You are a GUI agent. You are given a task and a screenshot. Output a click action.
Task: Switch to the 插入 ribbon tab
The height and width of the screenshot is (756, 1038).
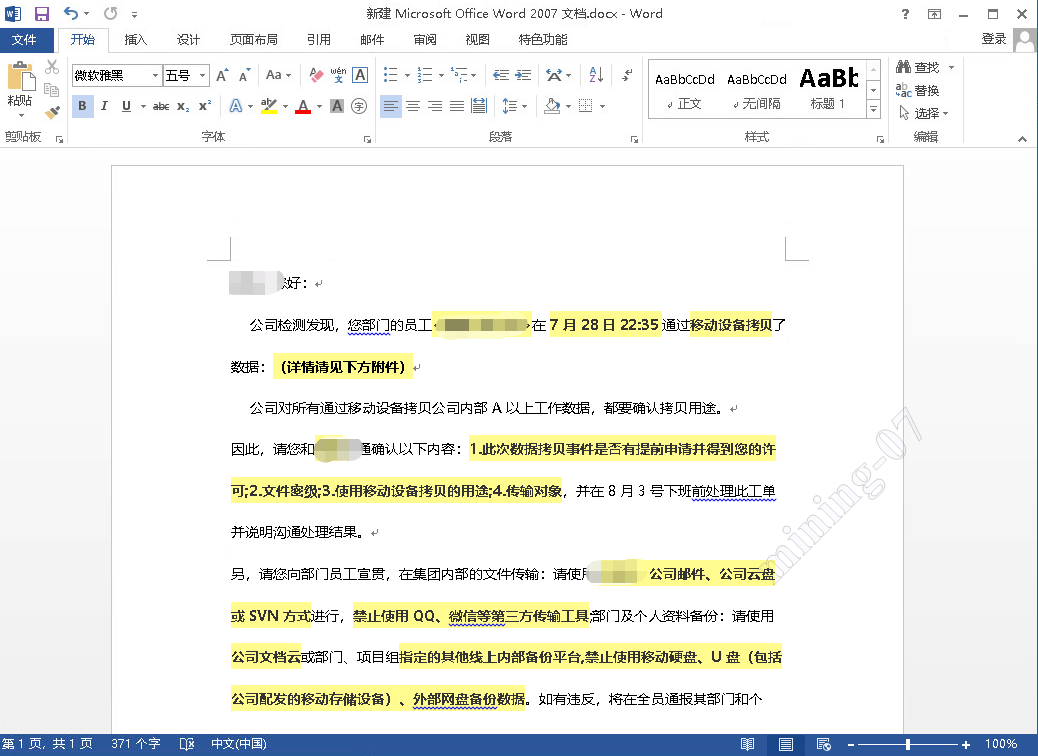pyautogui.click(x=137, y=40)
